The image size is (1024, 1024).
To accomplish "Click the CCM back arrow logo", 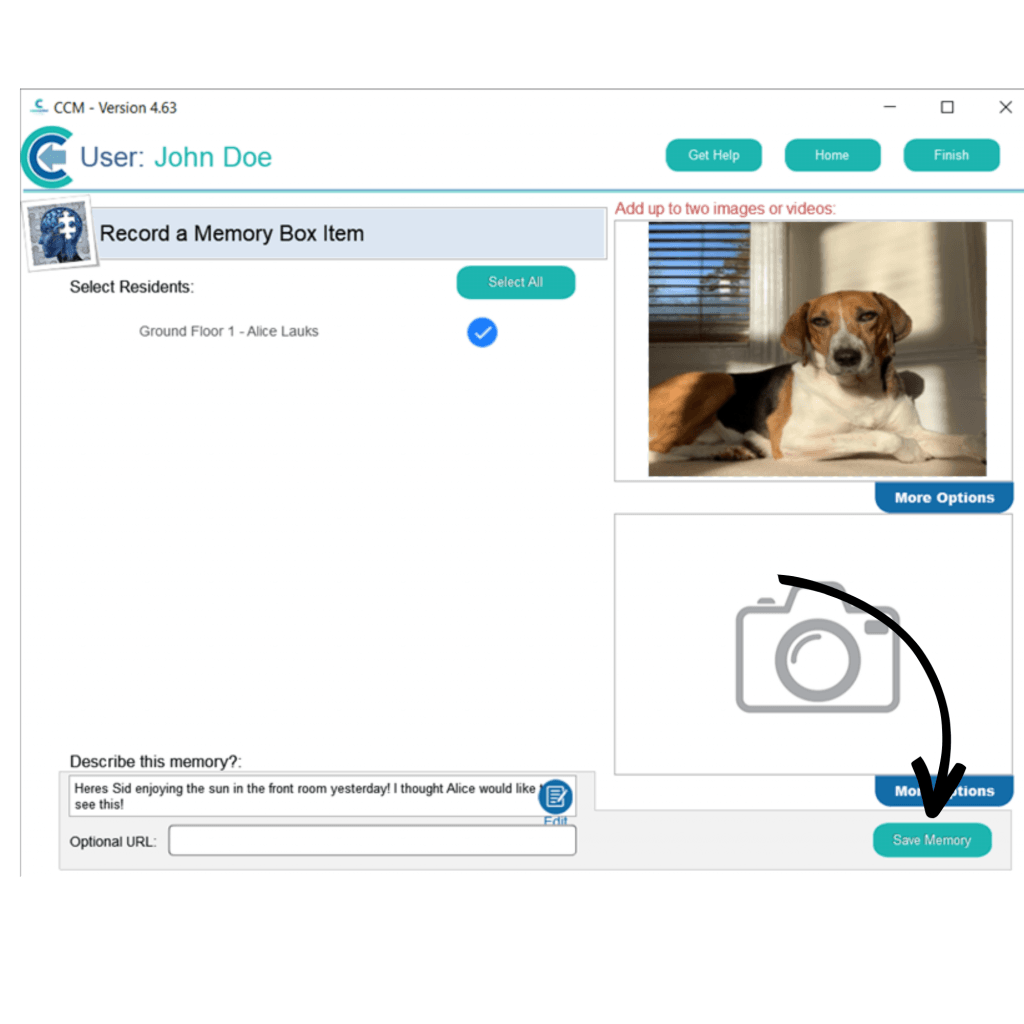I will tap(47, 157).
